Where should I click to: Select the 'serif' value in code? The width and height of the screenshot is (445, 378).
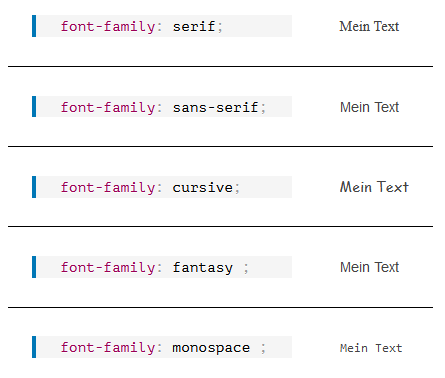194,26
